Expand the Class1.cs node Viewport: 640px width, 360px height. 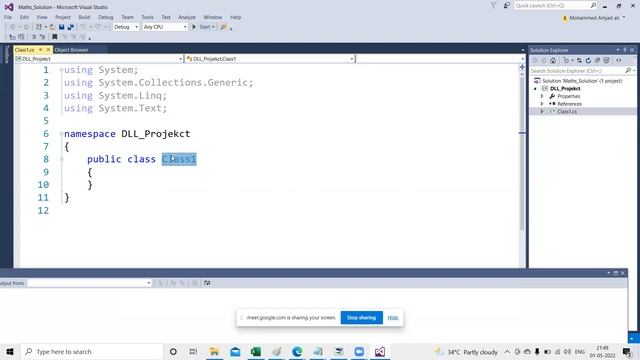click(x=542, y=111)
